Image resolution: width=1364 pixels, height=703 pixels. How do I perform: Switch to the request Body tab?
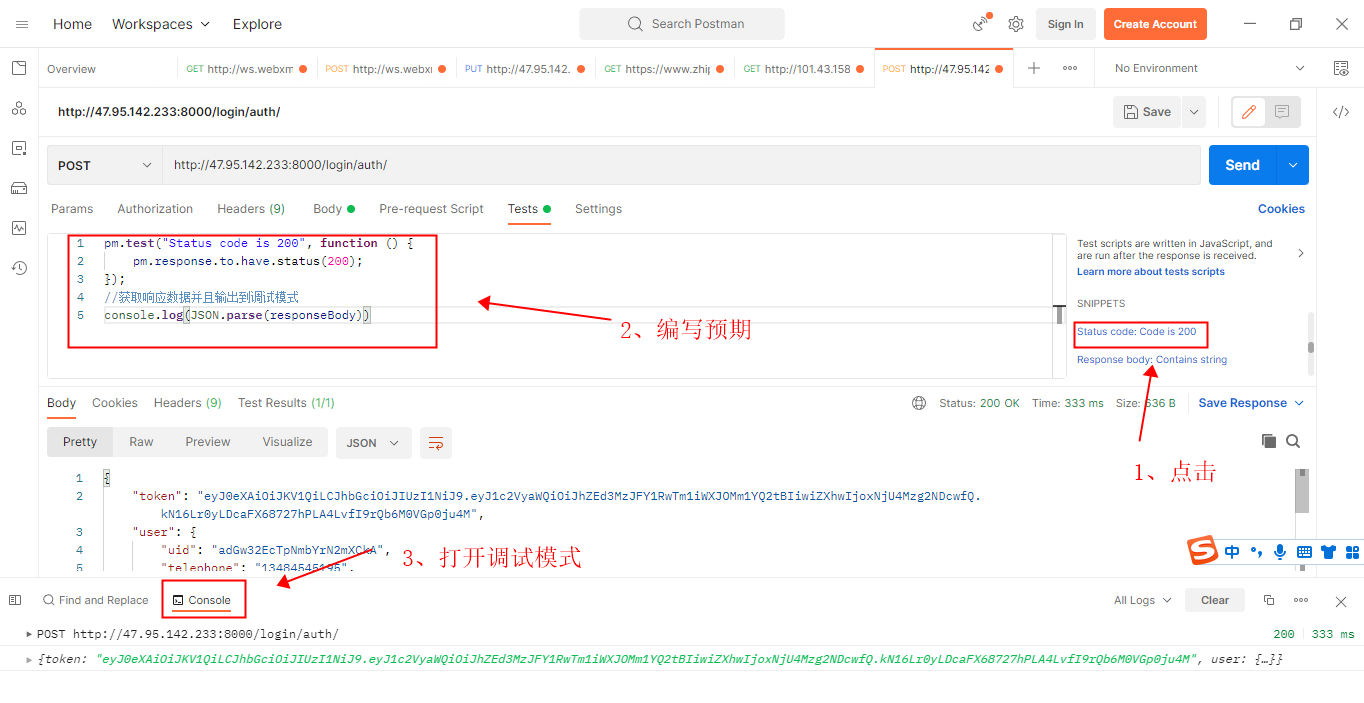click(333, 209)
